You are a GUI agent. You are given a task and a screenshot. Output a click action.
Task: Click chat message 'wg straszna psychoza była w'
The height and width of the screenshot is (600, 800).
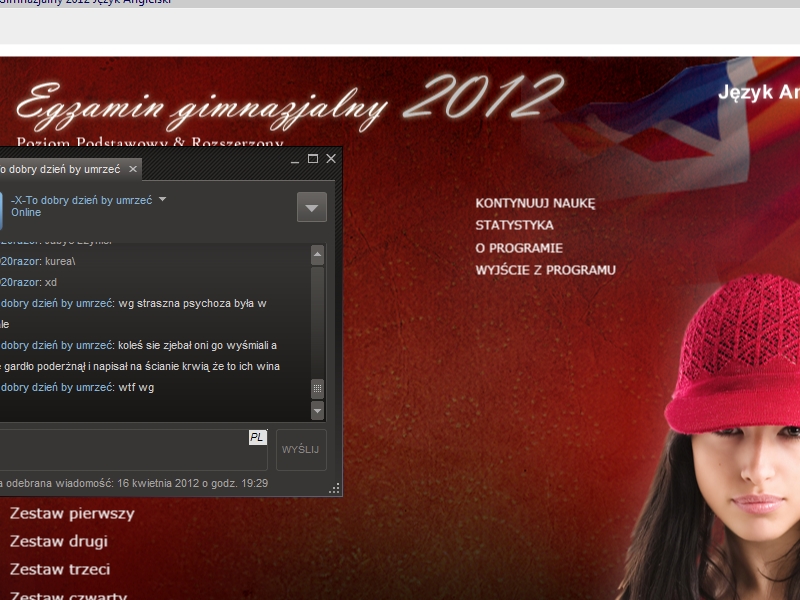192,304
